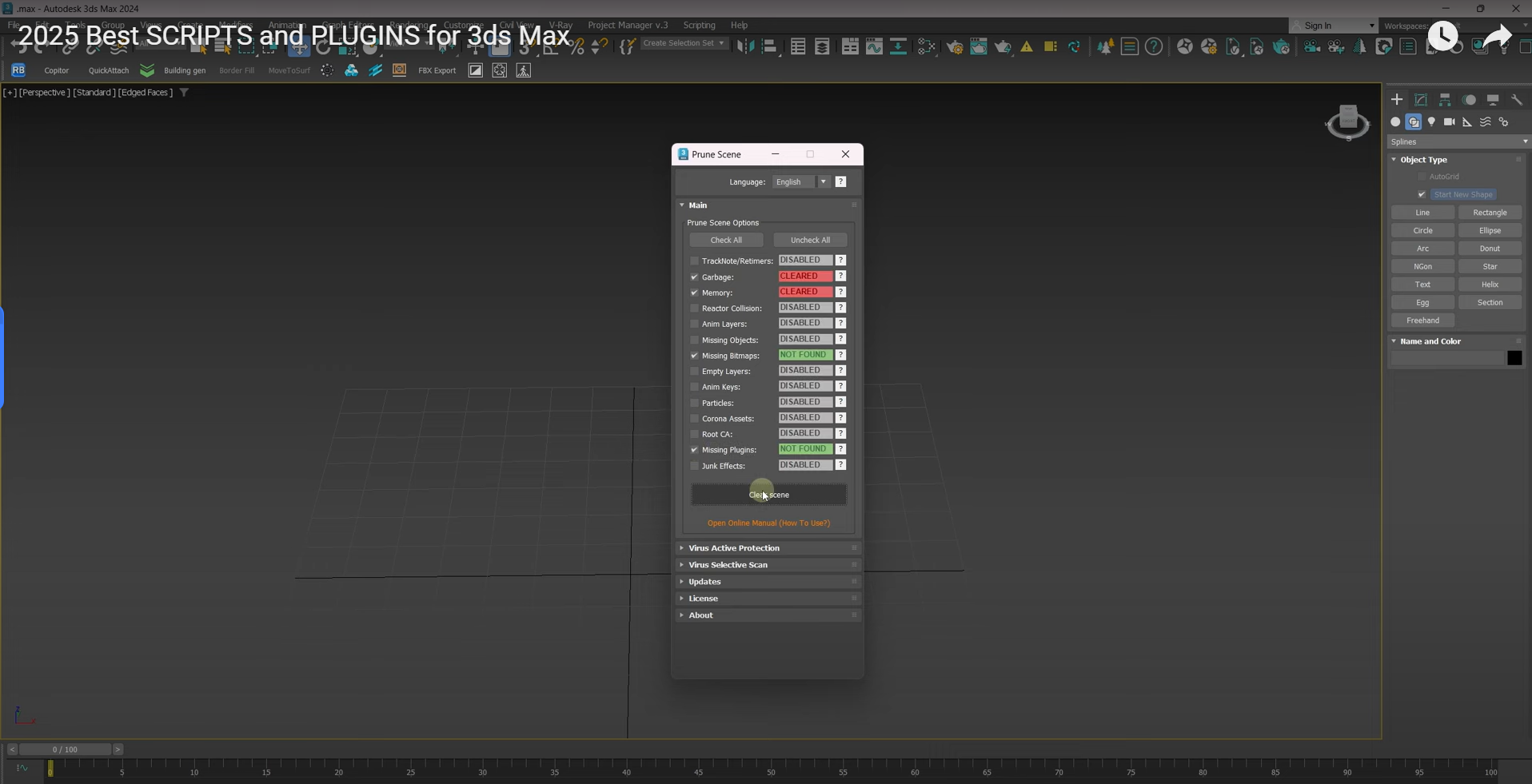
Task: Open the Rendered Frame Window icon
Action: (x=979, y=47)
